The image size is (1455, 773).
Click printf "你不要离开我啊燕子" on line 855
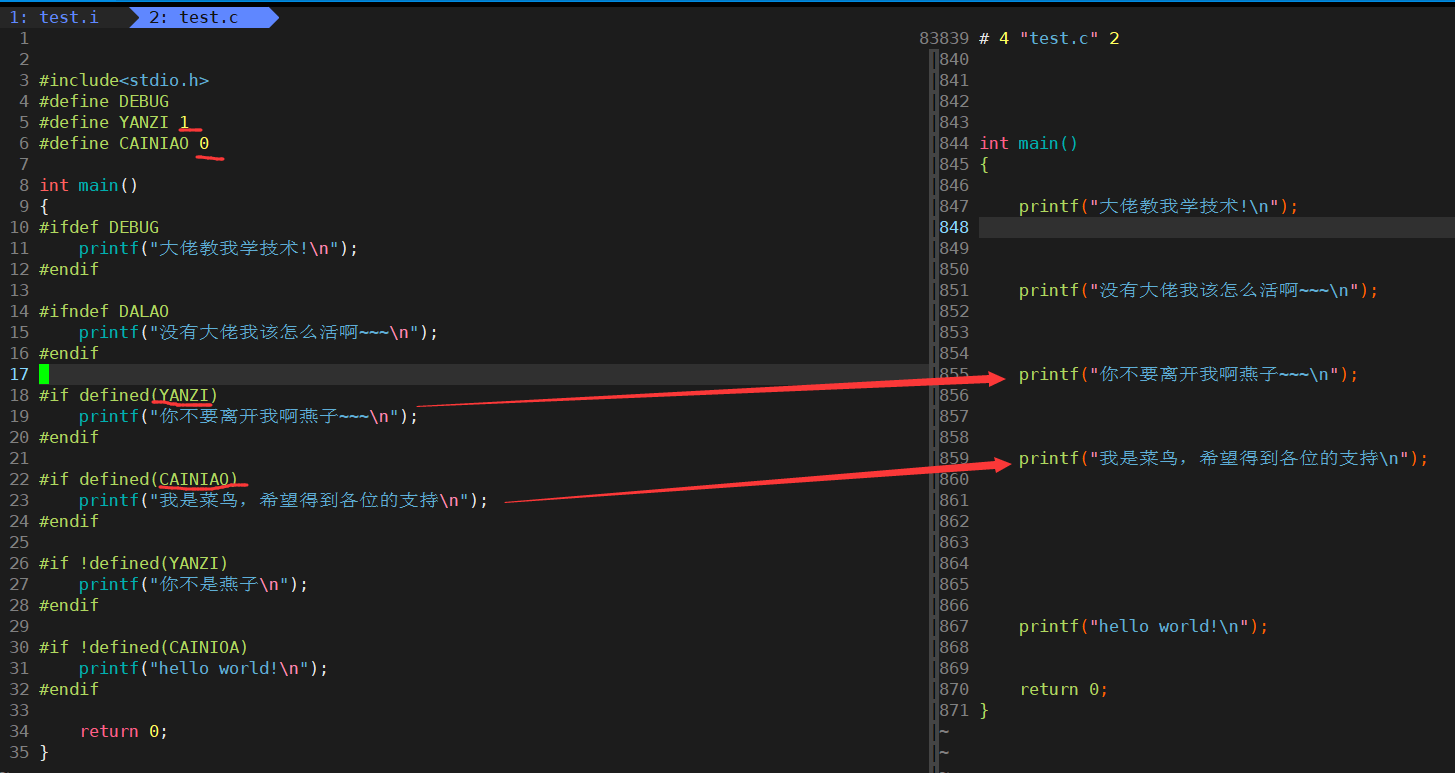(x=1189, y=374)
